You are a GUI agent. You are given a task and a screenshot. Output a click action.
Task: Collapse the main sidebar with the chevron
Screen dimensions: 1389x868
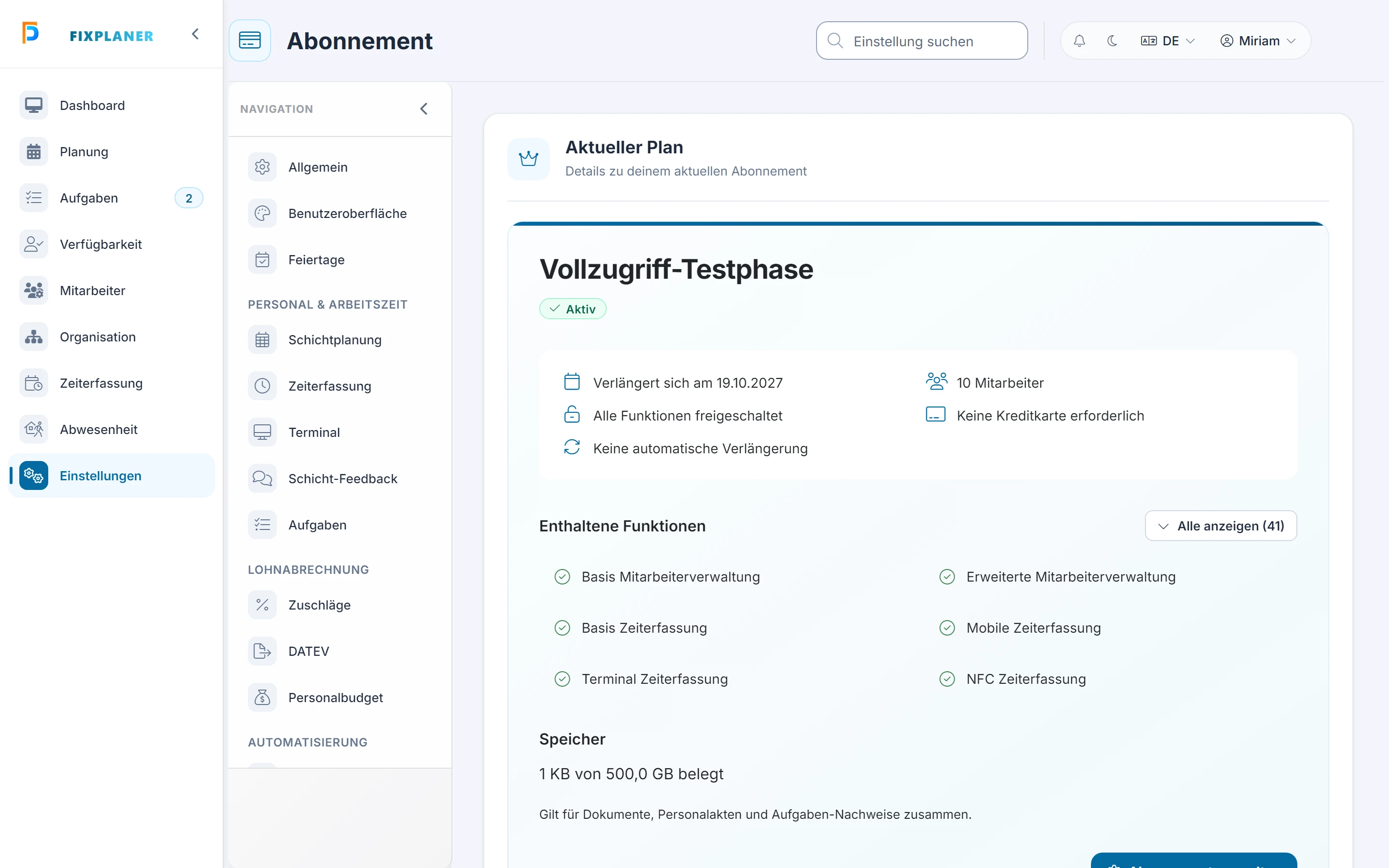coord(195,34)
